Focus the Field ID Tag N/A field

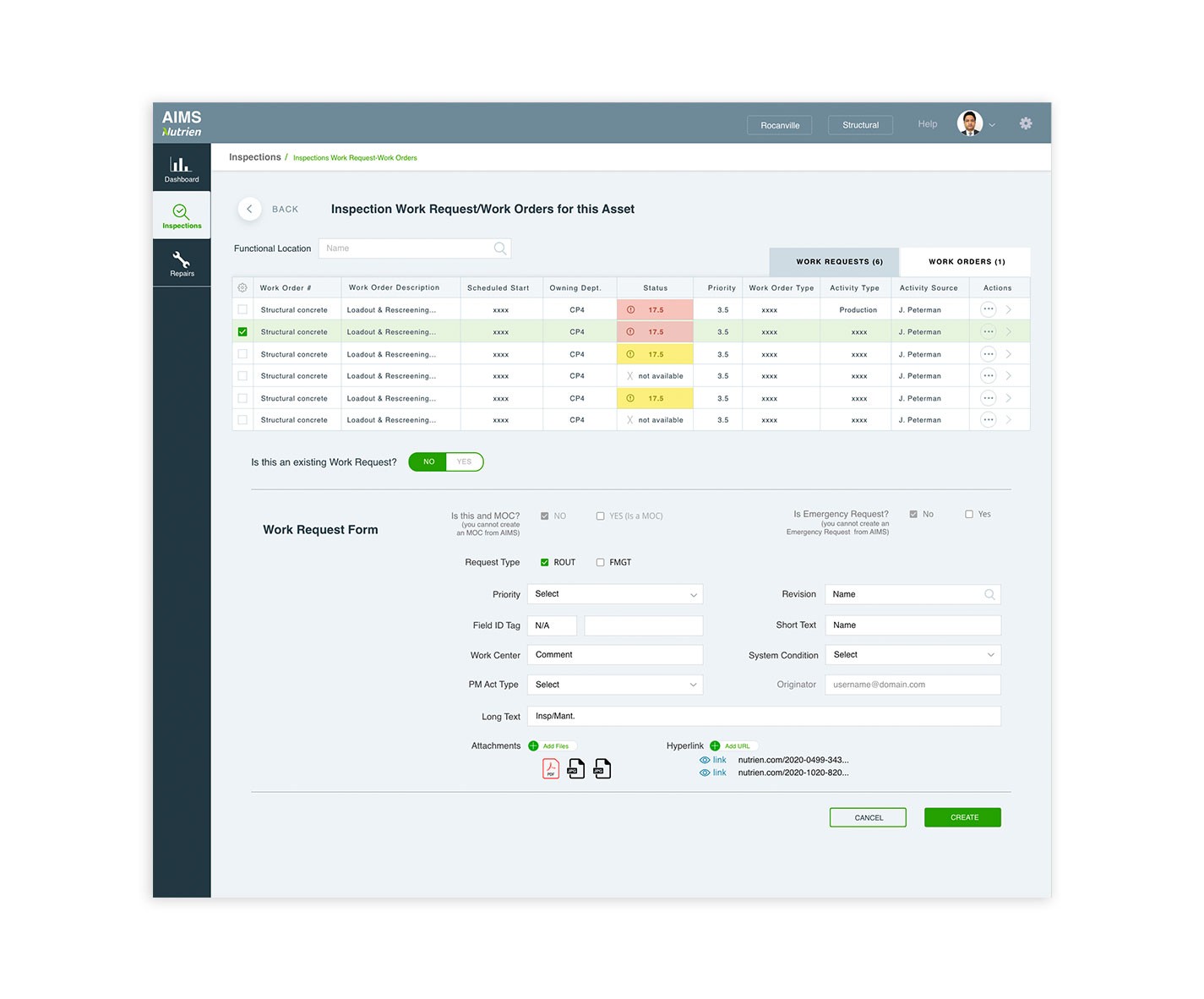point(552,625)
